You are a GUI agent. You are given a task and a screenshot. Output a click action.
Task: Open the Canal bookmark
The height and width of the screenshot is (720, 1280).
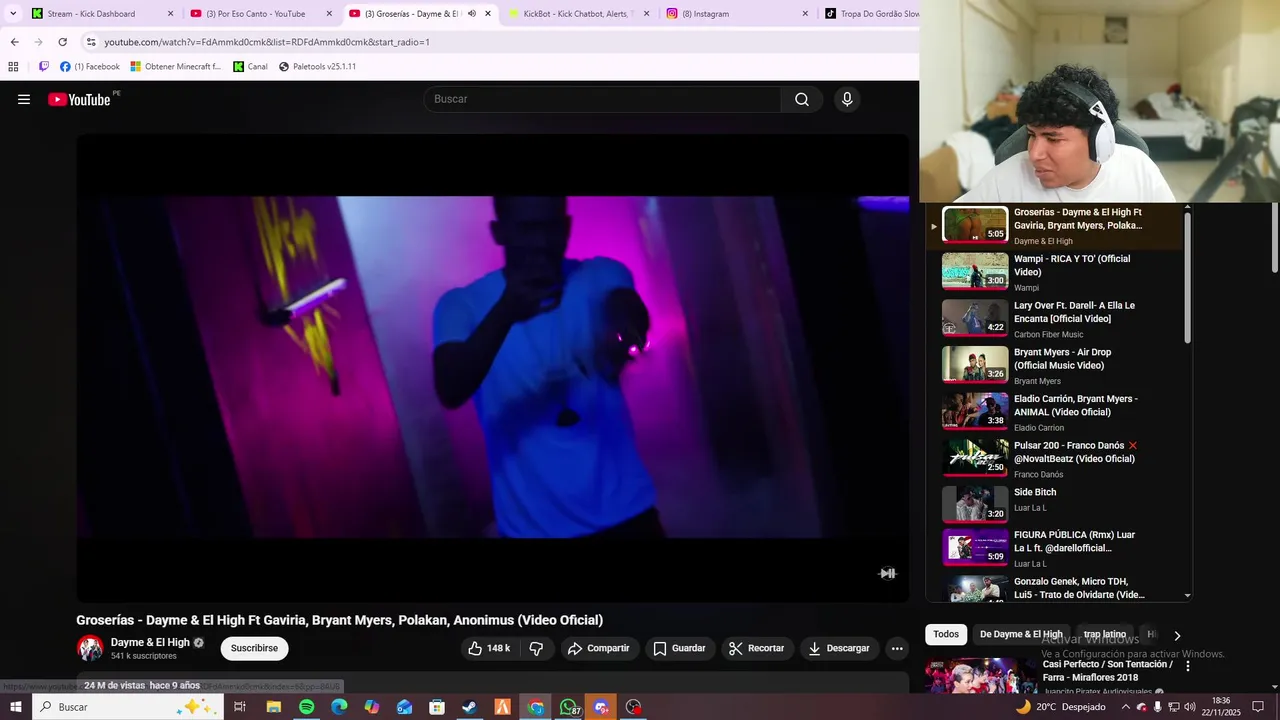[x=250, y=67]
